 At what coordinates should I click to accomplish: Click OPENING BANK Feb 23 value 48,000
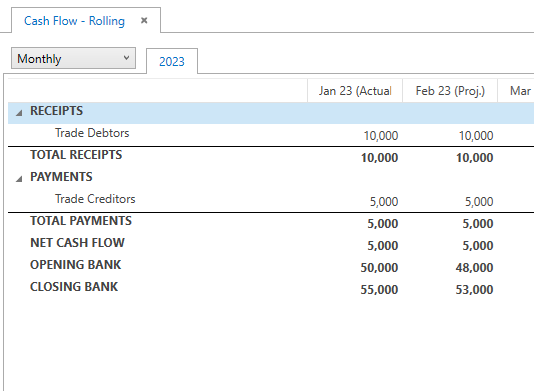tap(474, 268)
